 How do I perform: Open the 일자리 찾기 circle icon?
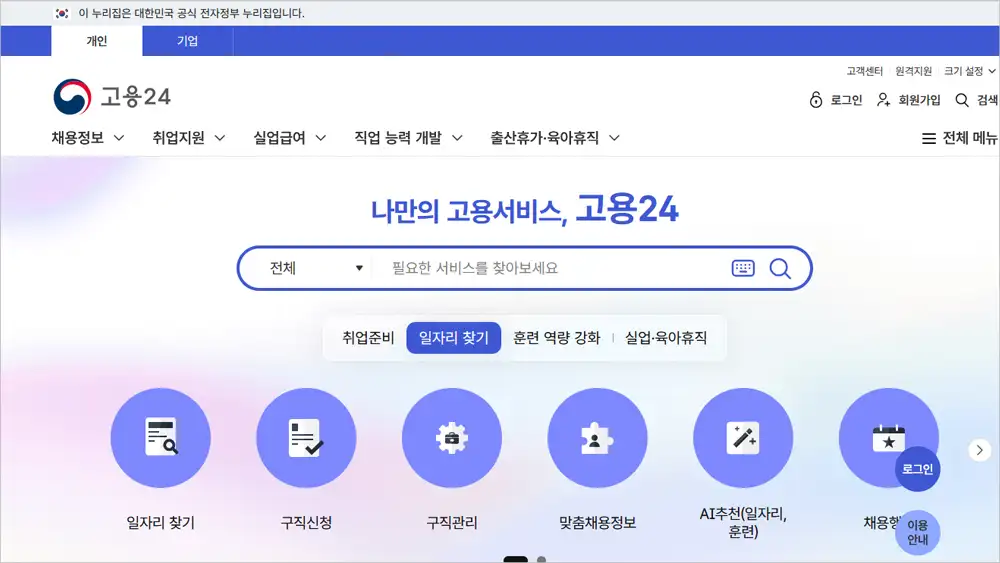point(161,438)
